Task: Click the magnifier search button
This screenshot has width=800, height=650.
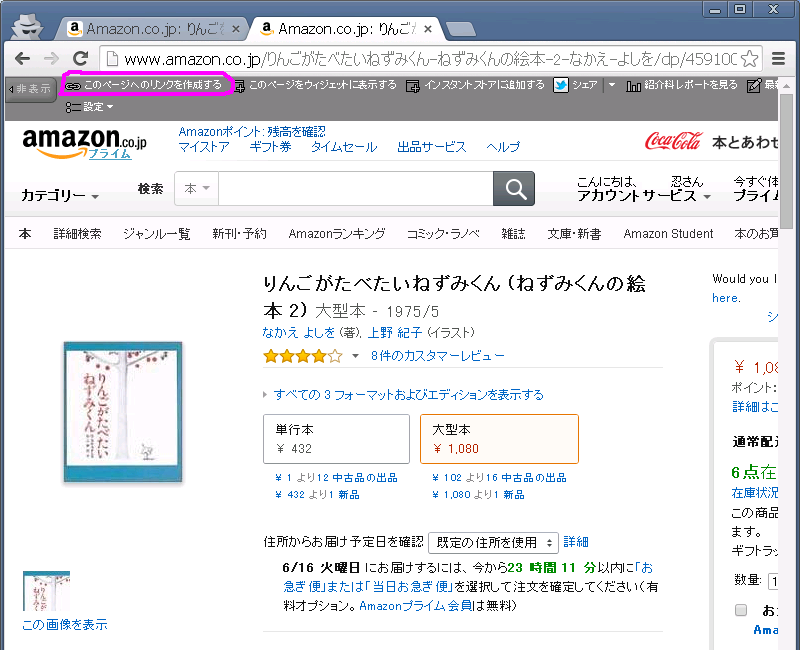Action: (514, 189)
